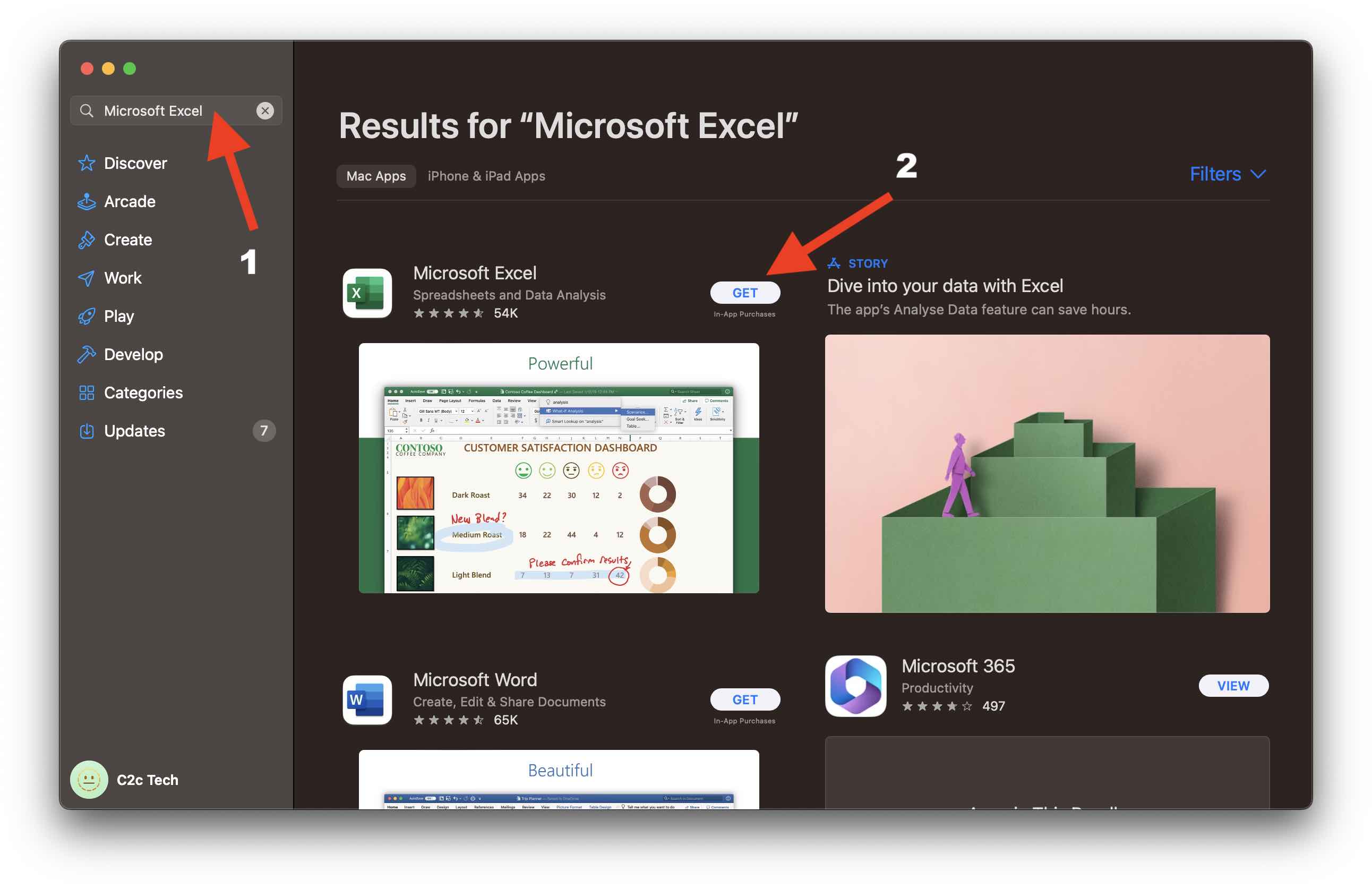Go to the Work section

coord(122,277)
